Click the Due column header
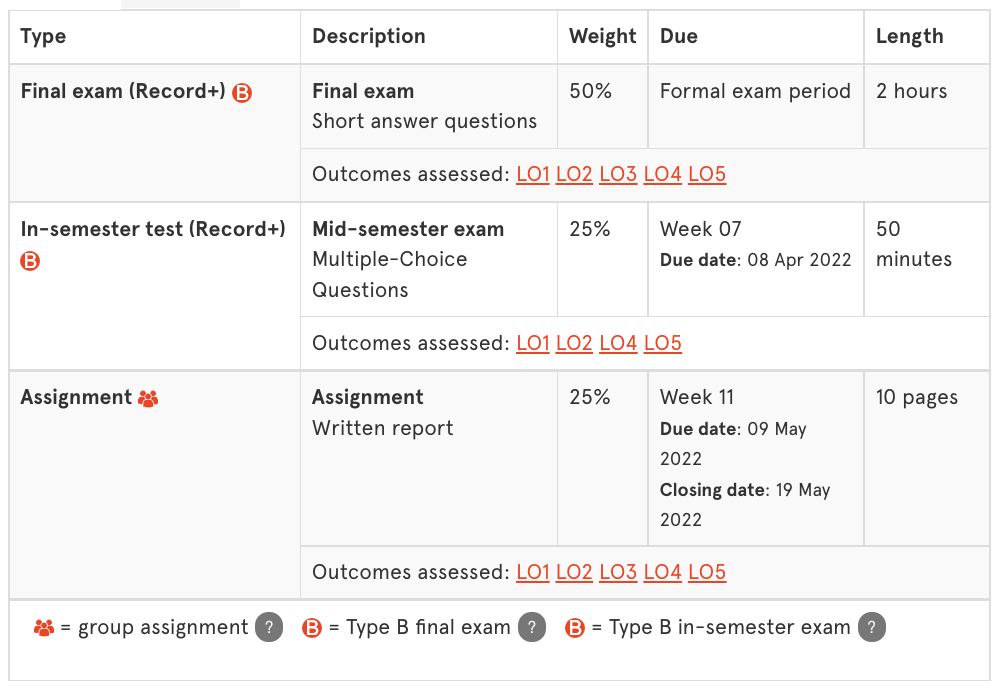 tap(679, 37)
